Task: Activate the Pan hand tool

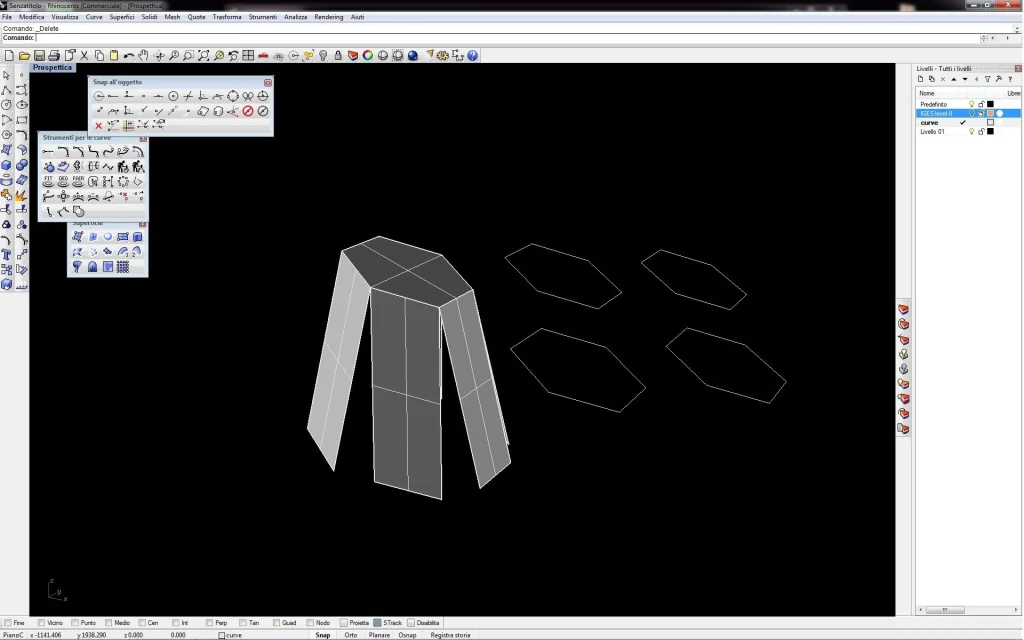Action: 144,56
